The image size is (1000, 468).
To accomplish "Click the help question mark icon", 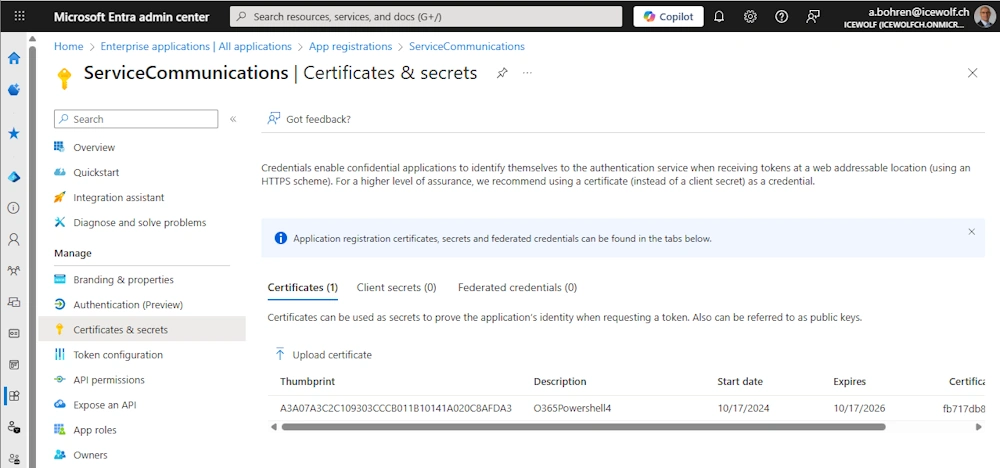I will [x=781, y=17].
